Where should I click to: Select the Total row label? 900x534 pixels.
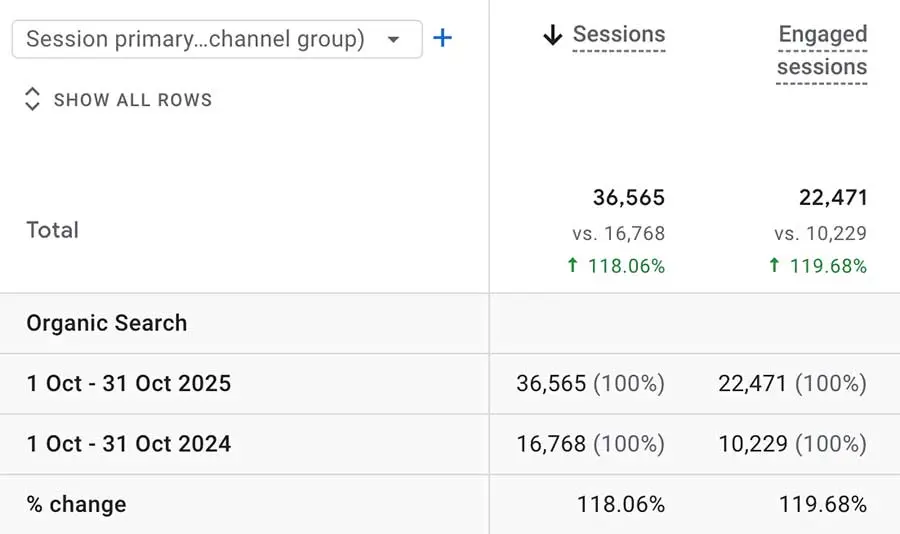point(53,230)
